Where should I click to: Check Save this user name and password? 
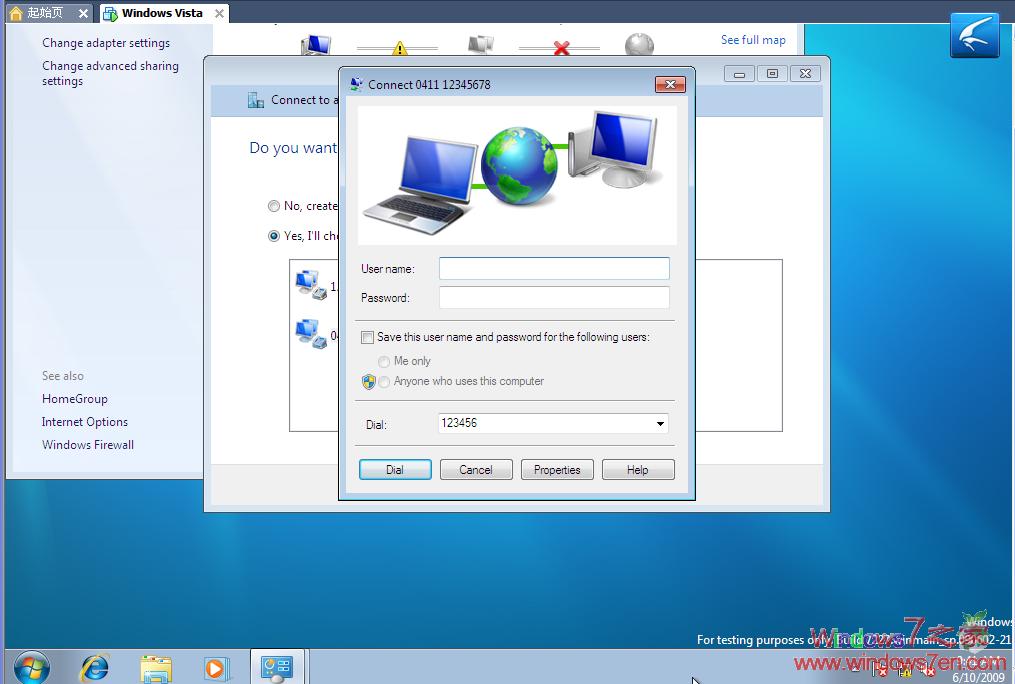click(367, 337)
